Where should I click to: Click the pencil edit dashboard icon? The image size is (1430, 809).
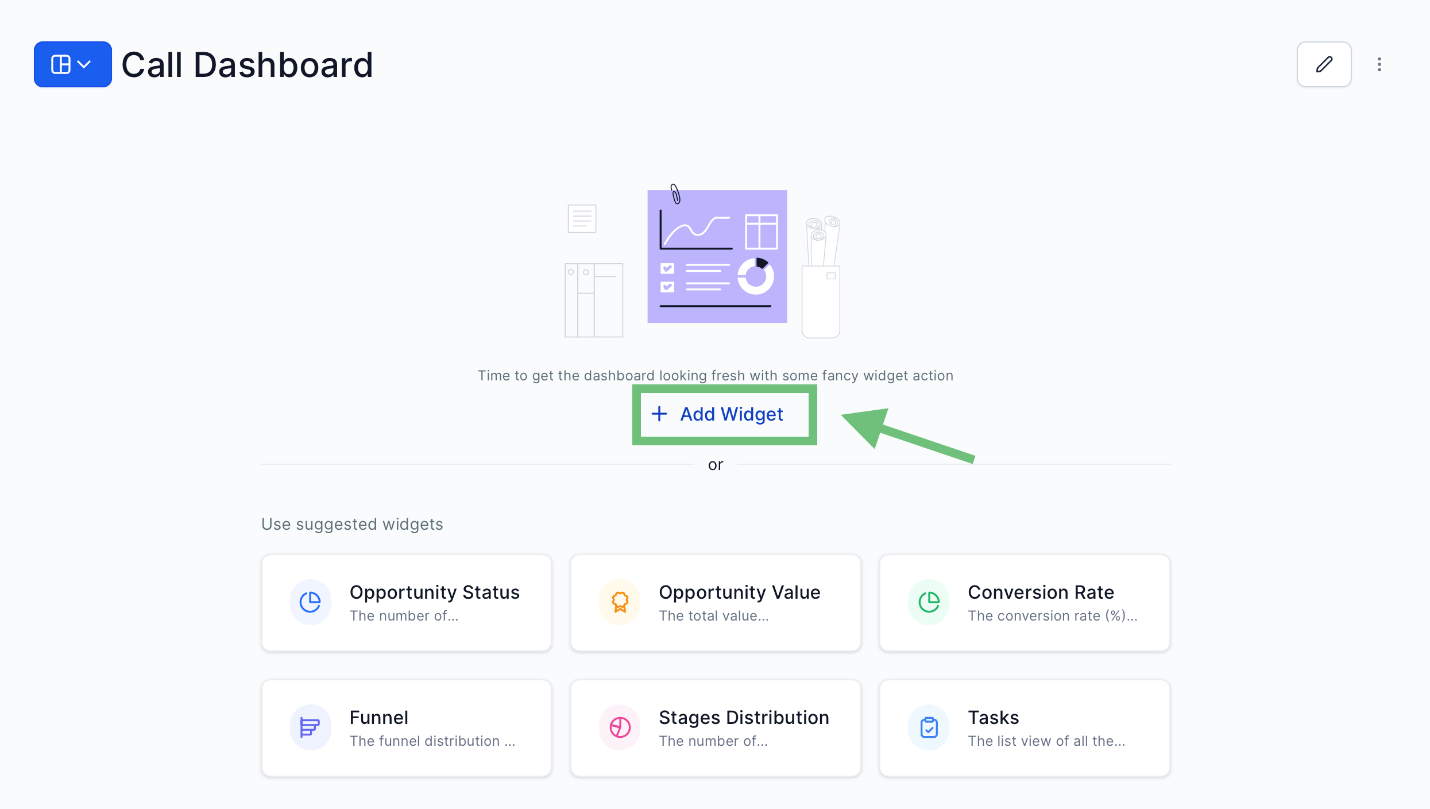pos(1324,64)
